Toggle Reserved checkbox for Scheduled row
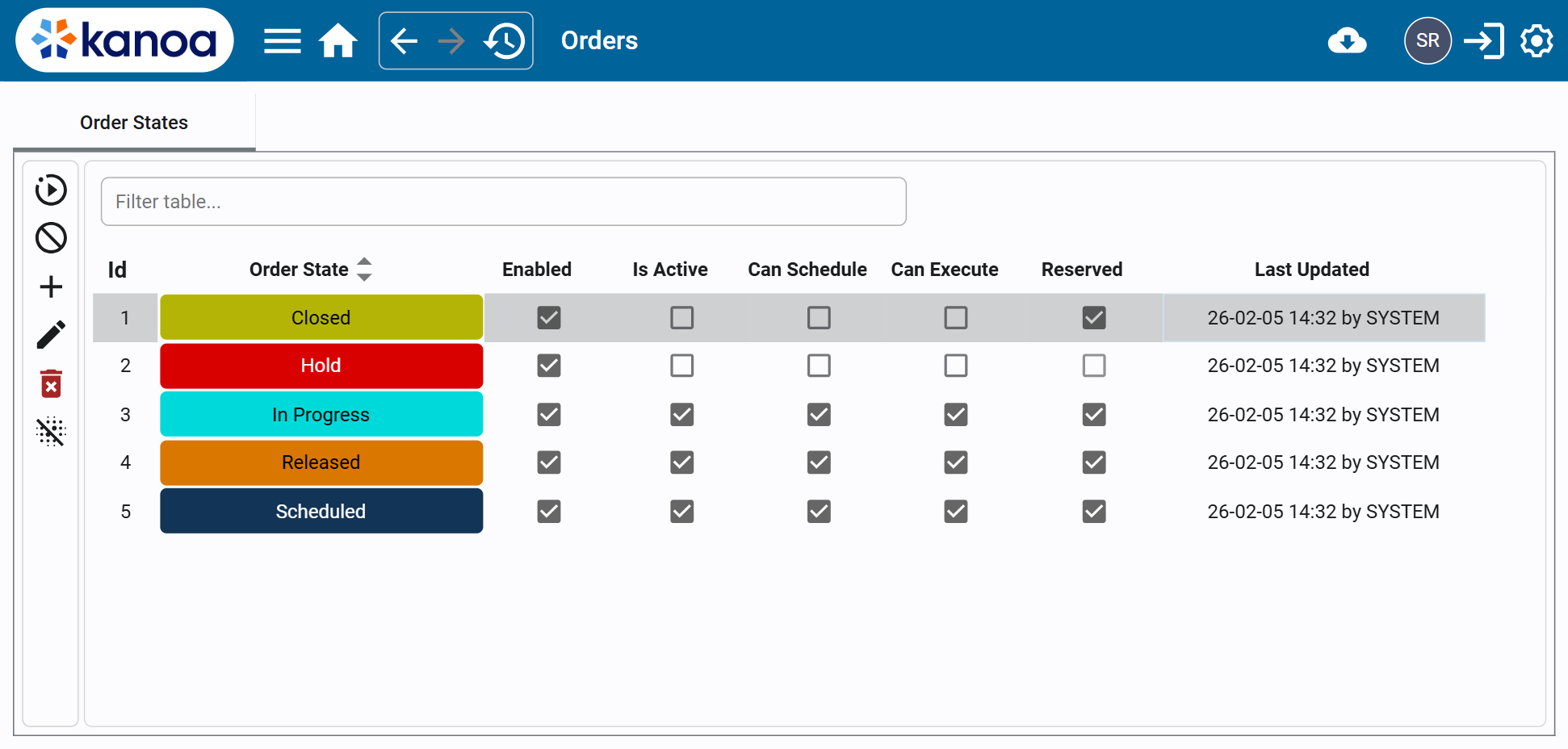Image resolution: width=1568 pixels, height=749 pixels. 1093,512
